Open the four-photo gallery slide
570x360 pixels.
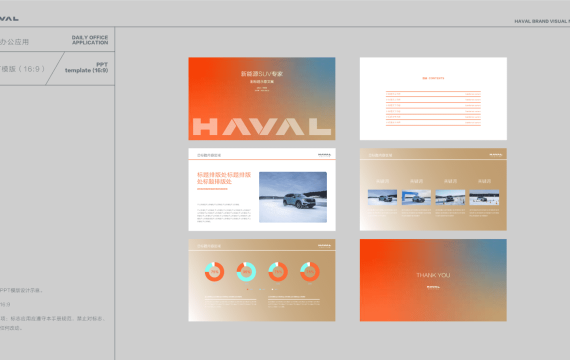433,189
